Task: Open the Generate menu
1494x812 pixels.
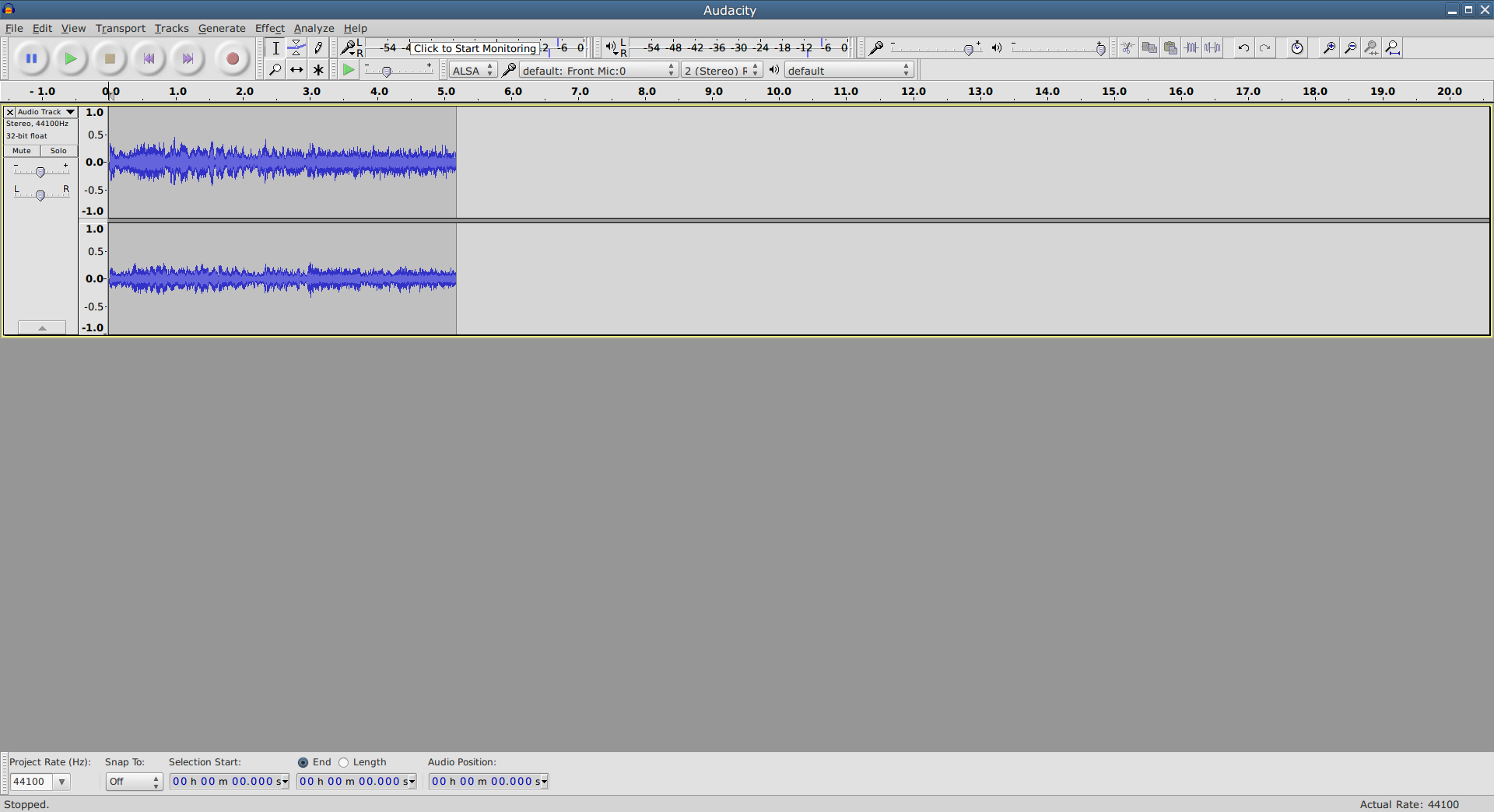Action: coord(222,28)
